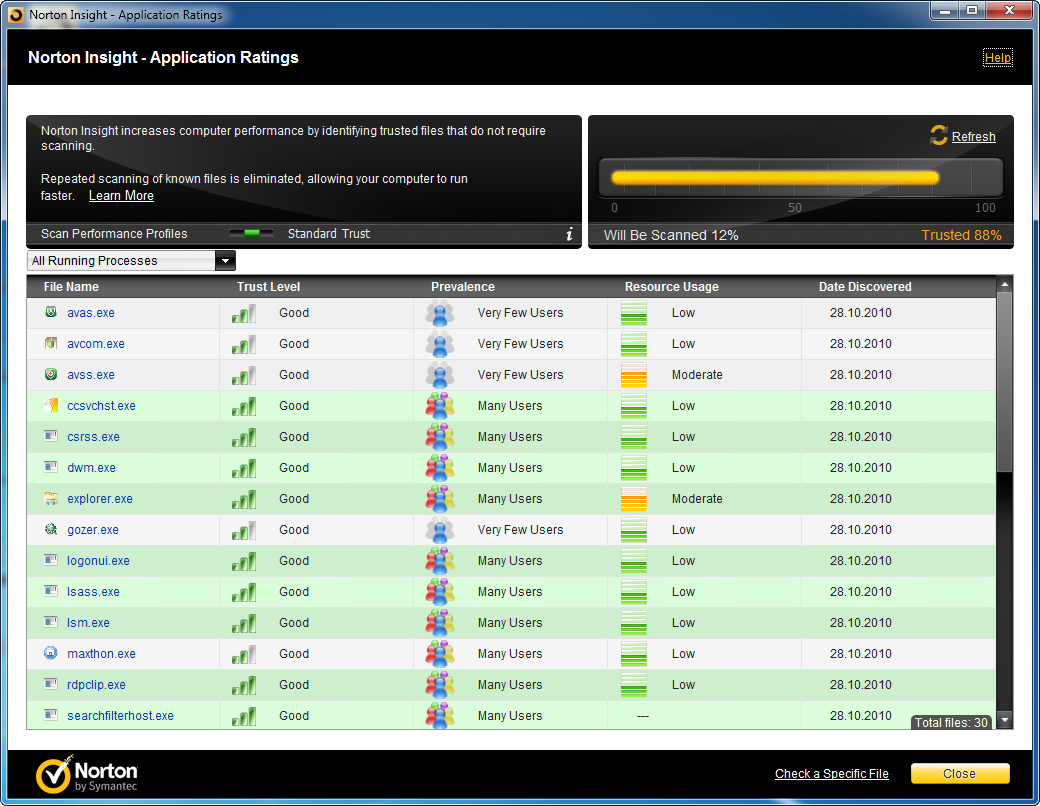Click 'Total files: 30' label
This screenshot has height=806, width=1040.
coord(951,722)
